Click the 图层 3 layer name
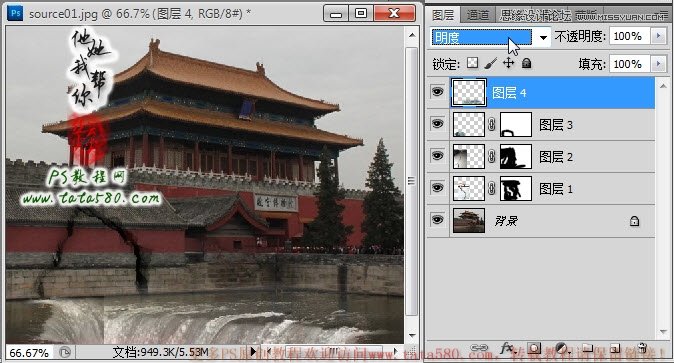The width and height of the screenshot is (674, 363). point(556,125)
